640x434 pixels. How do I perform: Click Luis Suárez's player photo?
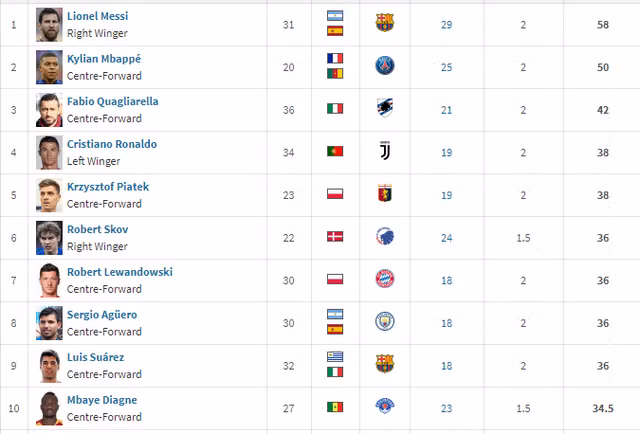click(49, 365)
